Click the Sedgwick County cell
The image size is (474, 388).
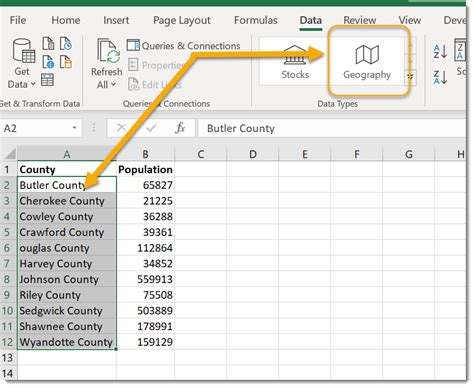click(x=67, y=310)
